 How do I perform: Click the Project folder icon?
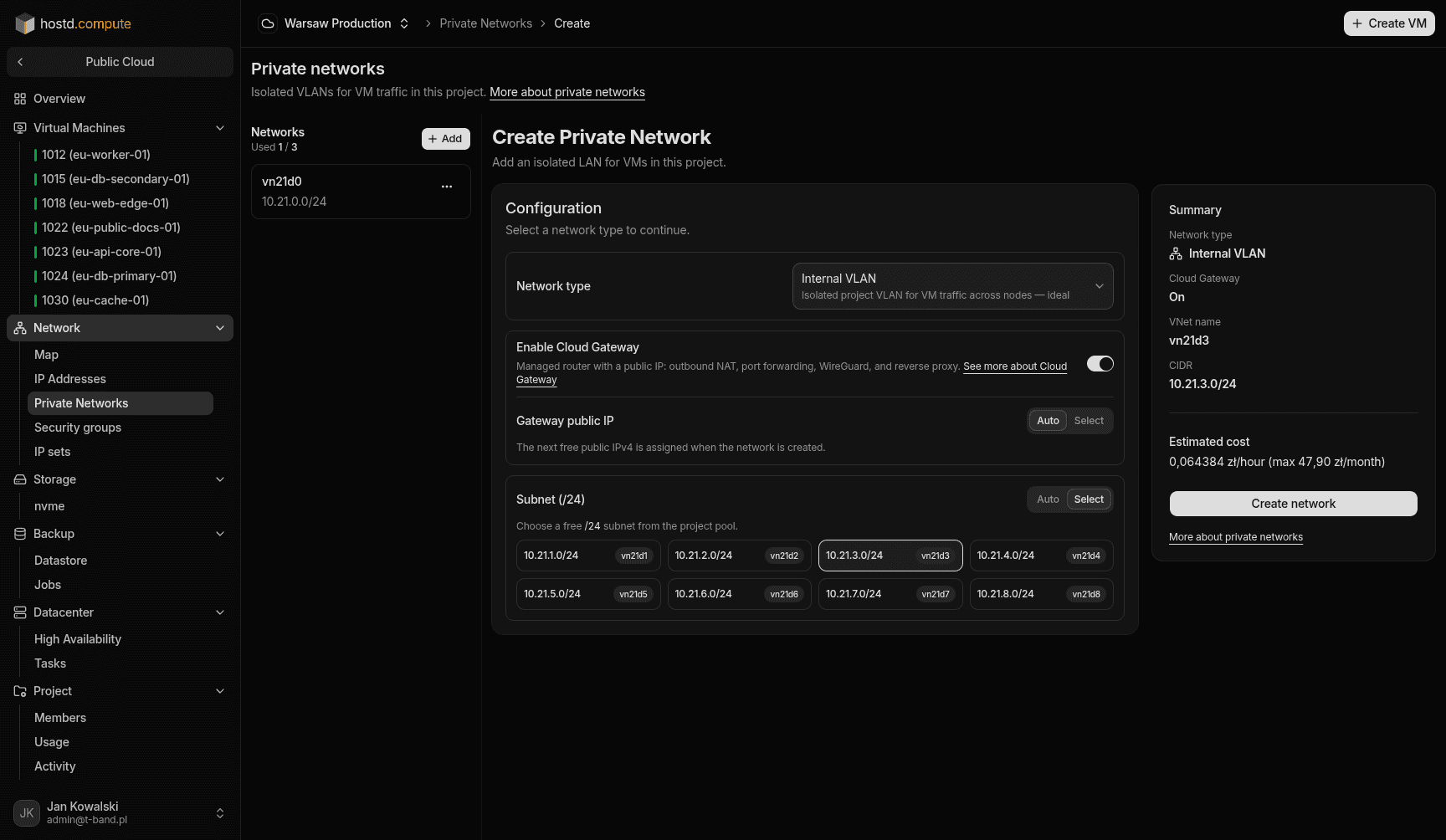click(20, 691)
